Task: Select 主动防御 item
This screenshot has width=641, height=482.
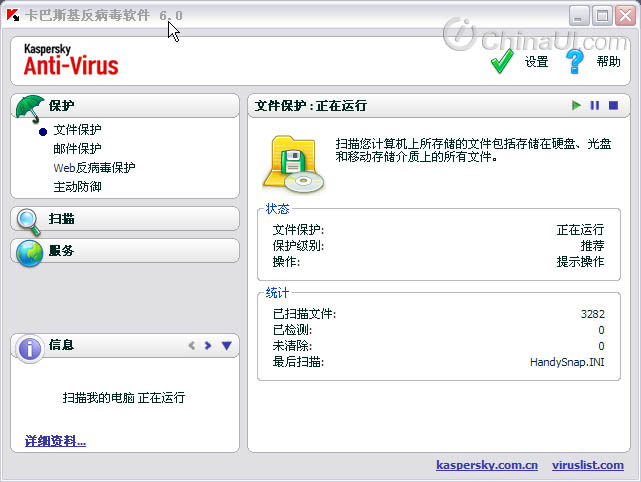Action: [77, 187]
